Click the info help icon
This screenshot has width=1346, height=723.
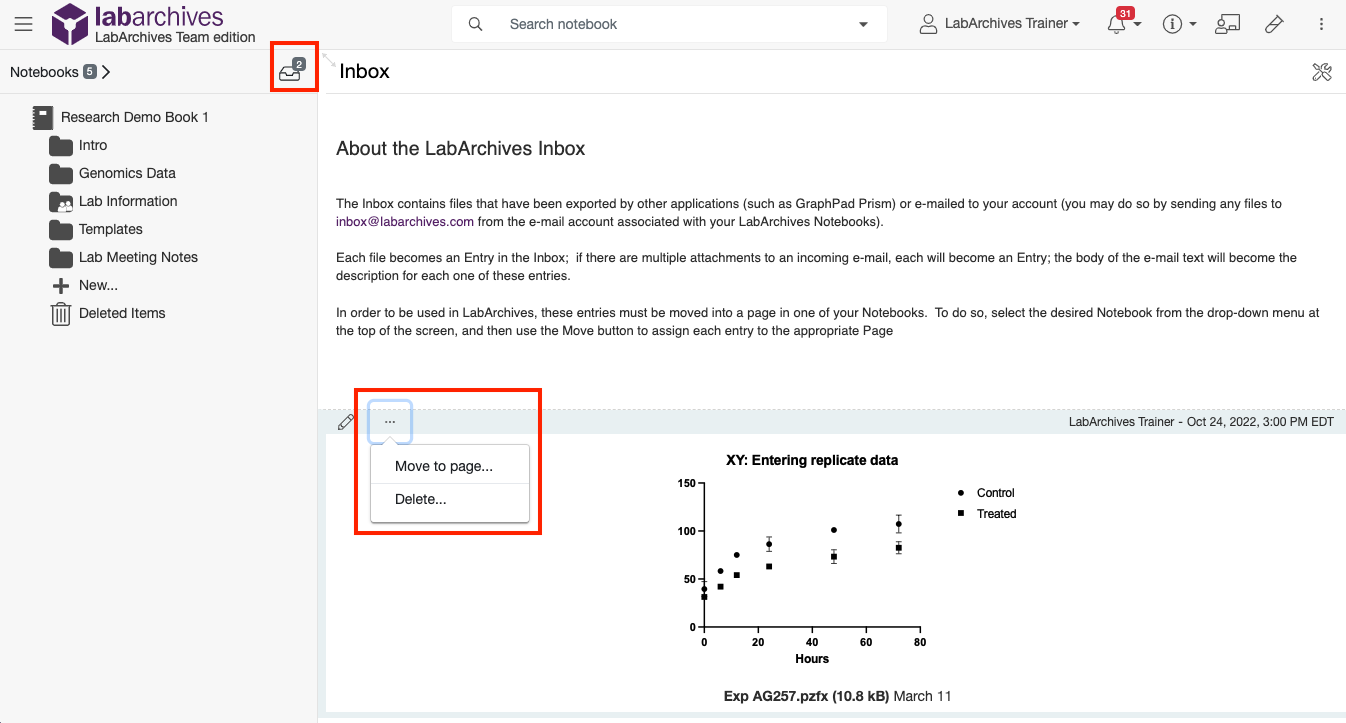point(1173,24)
